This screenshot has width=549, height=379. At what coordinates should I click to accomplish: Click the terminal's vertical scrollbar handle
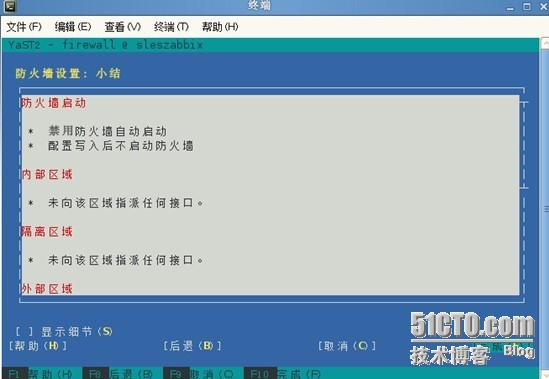point(545,209)
